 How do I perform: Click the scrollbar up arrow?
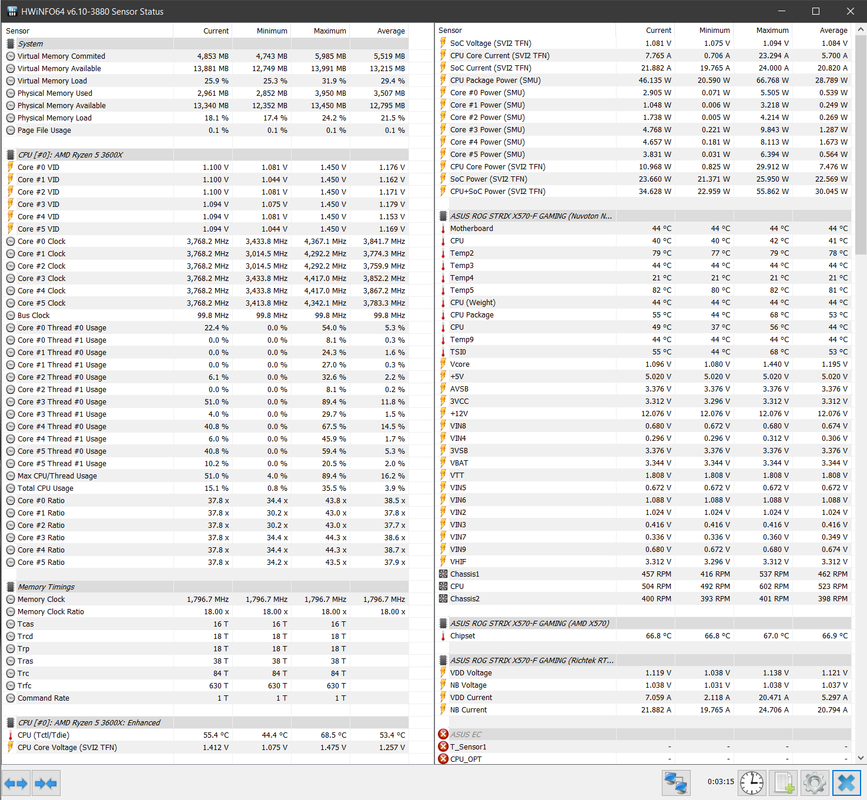860,28
